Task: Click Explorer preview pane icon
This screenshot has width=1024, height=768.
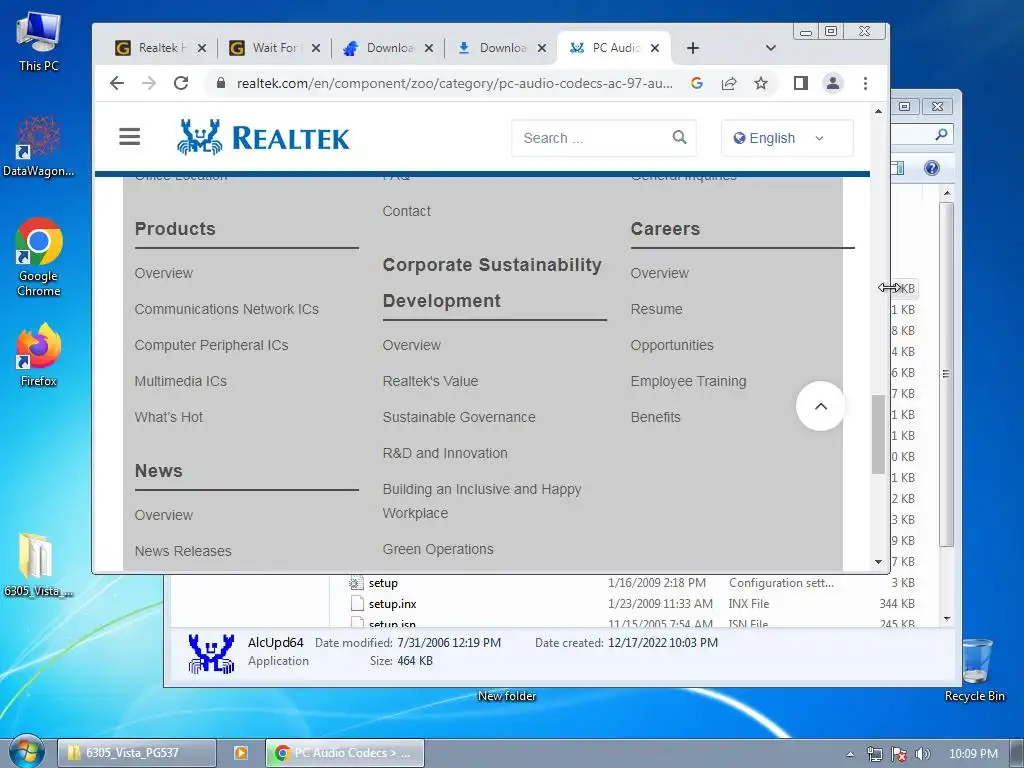Action: [x=899, y=168]
